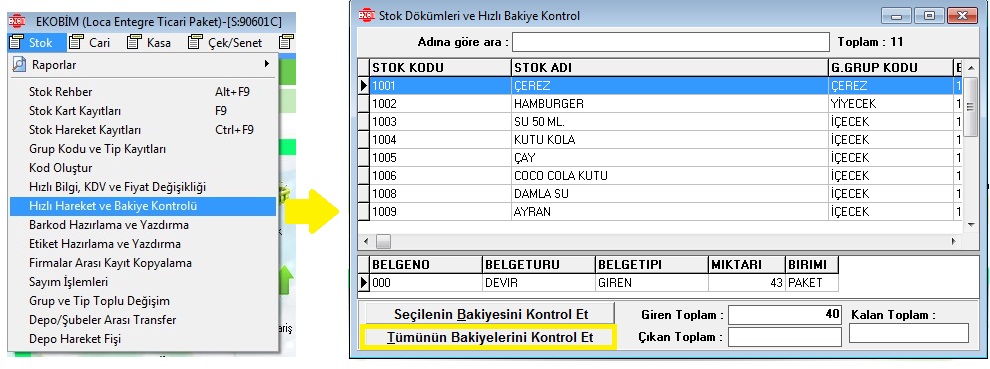This screenshot has height=369, width=990.
Task: Click the MIKTARI value 43 cell
Action: [x=747, y=282]
